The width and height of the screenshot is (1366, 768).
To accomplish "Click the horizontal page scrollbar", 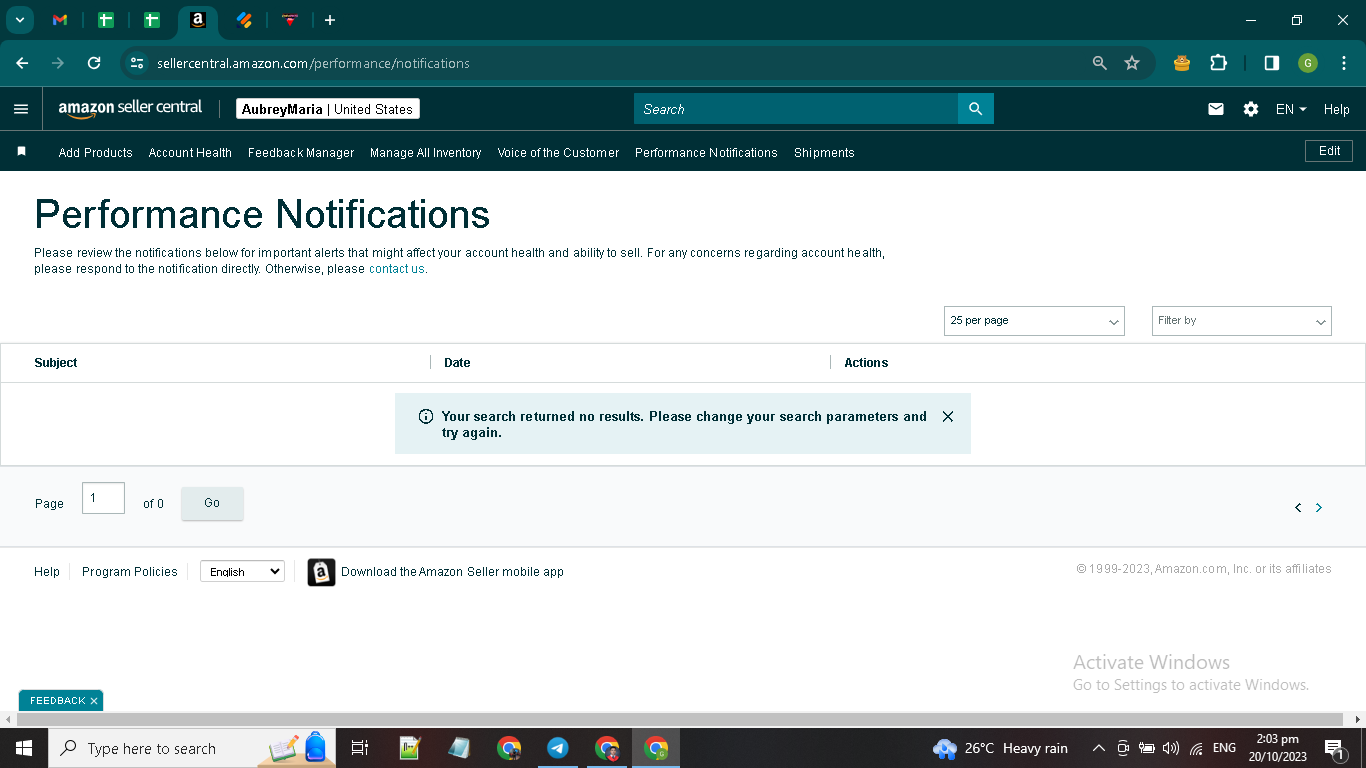I will (x=680, y=719).
